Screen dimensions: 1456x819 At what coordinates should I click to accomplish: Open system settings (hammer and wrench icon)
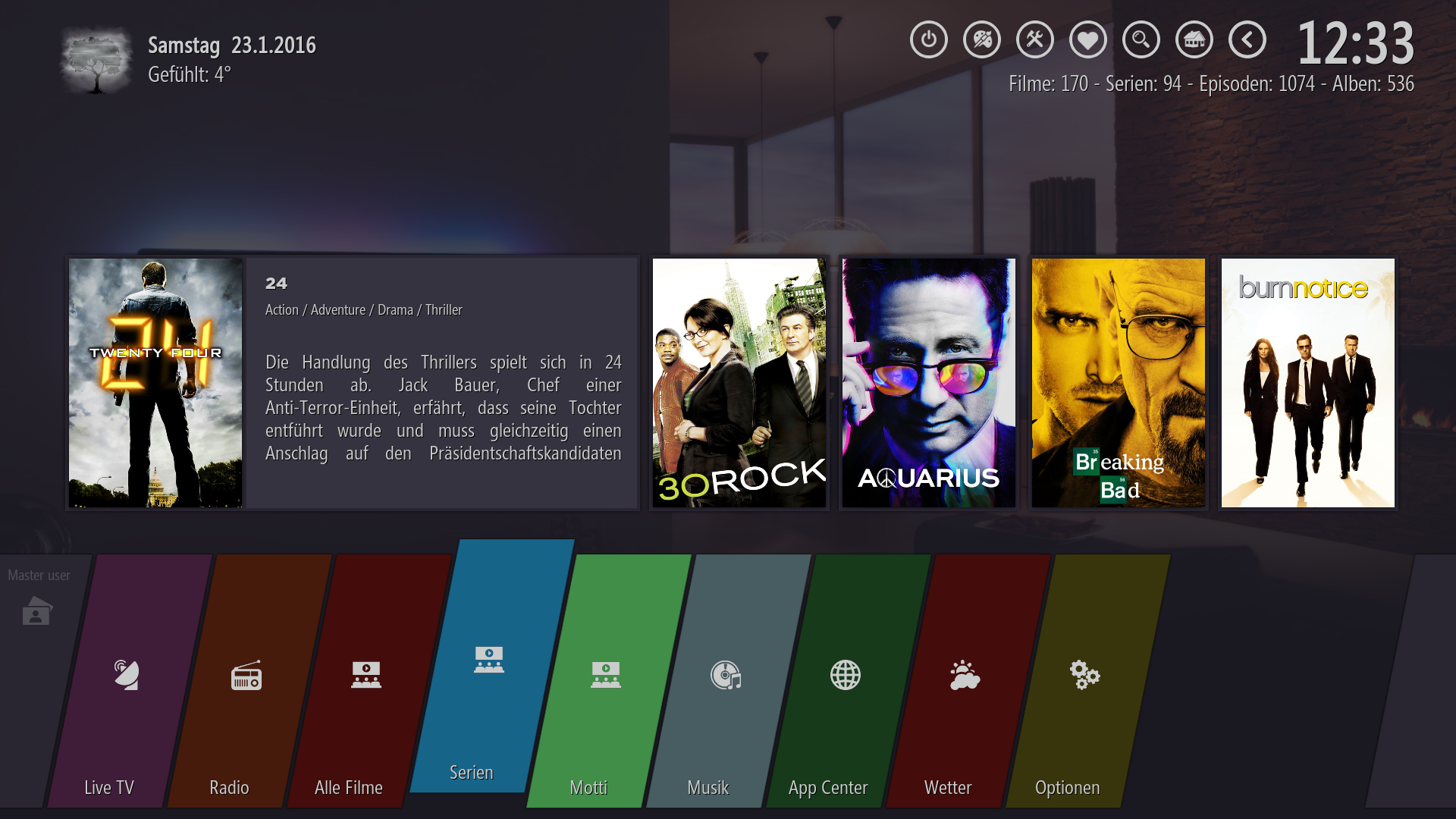pos(1035,39)
